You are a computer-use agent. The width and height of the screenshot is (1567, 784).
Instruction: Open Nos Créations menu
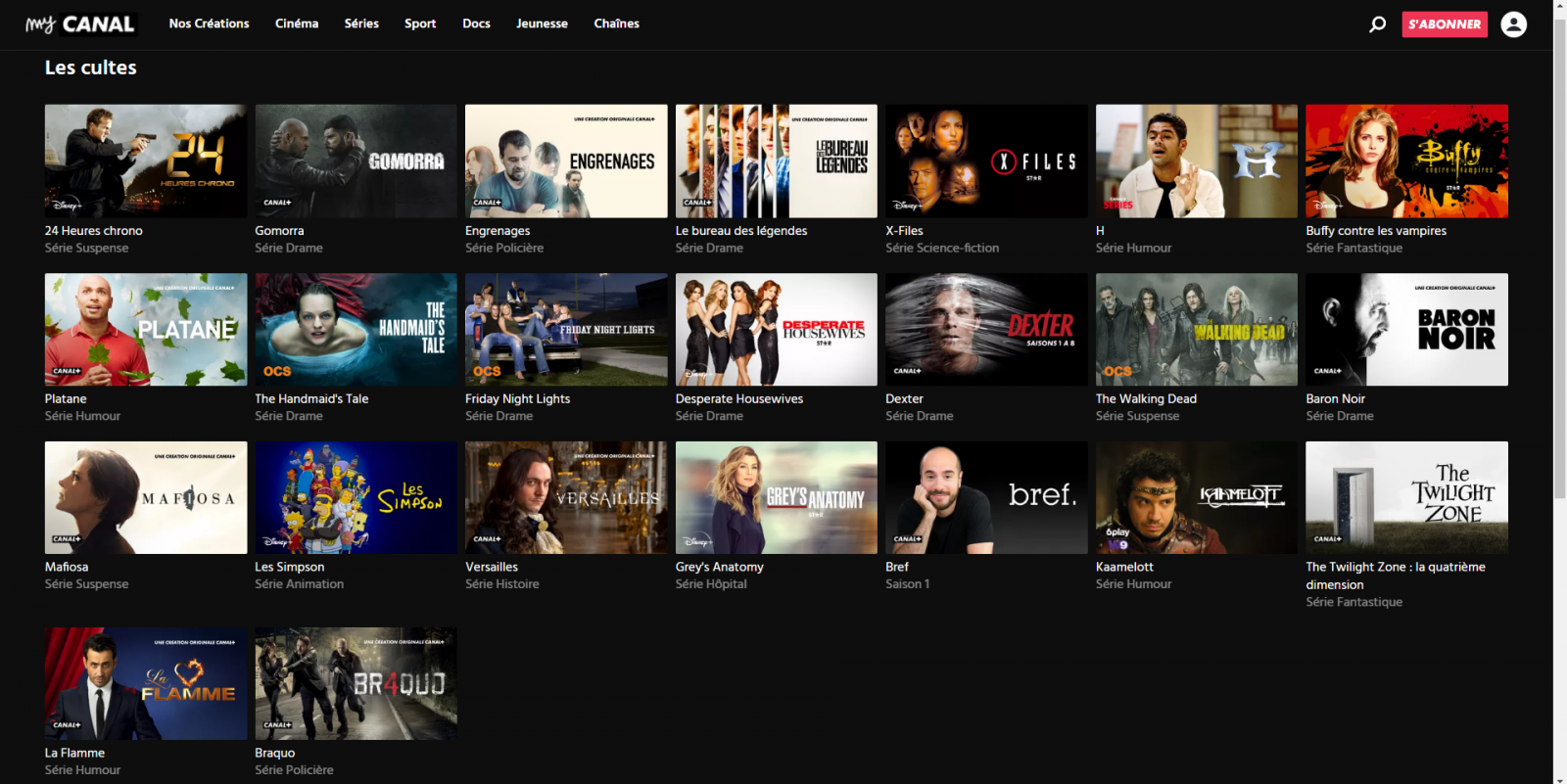(x=209, y=23)
